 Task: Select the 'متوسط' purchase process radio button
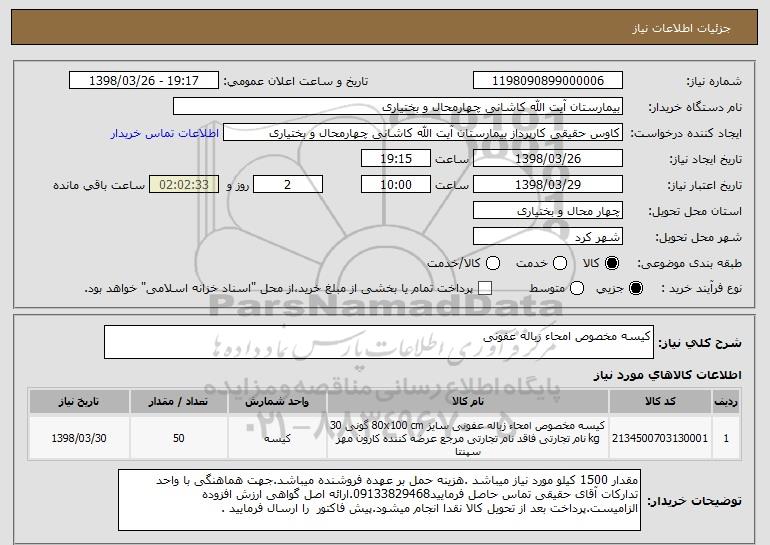pyautogui.click(x=577, y=288)
